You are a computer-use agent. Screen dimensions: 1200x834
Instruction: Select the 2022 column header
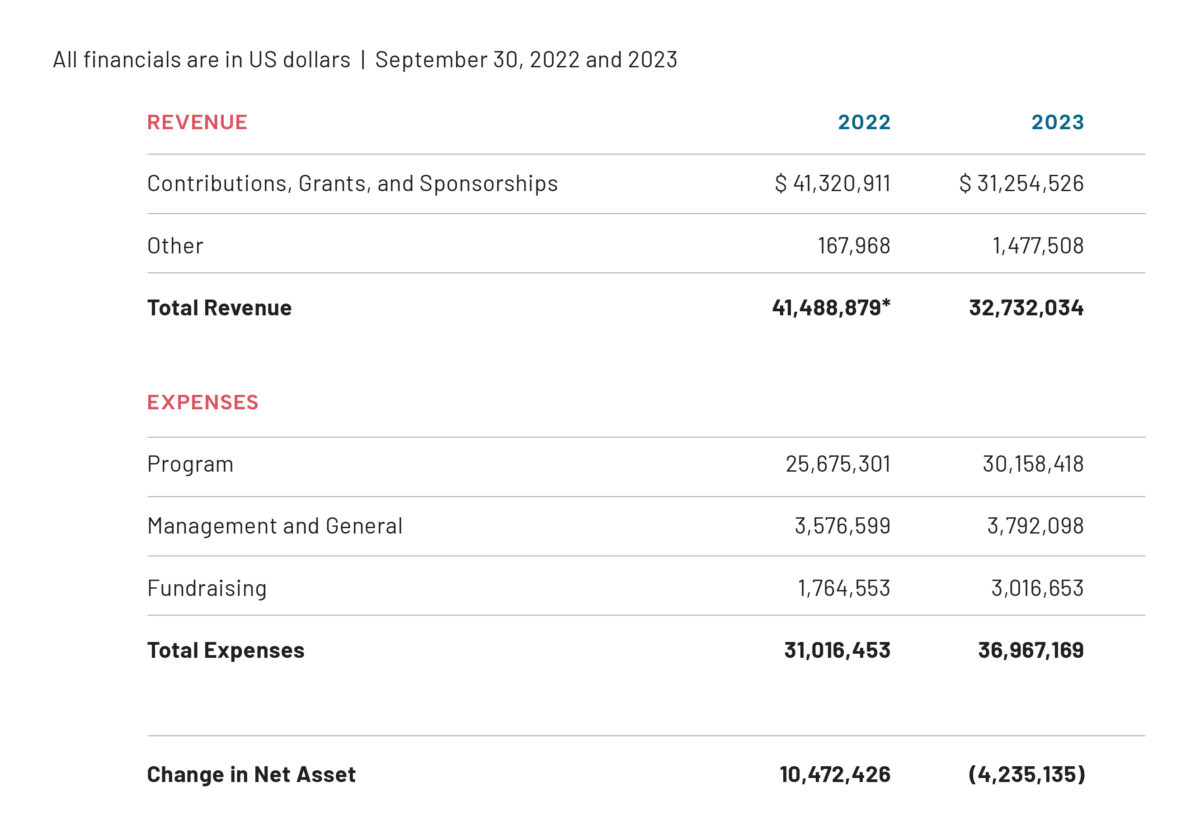coord(864,122)
